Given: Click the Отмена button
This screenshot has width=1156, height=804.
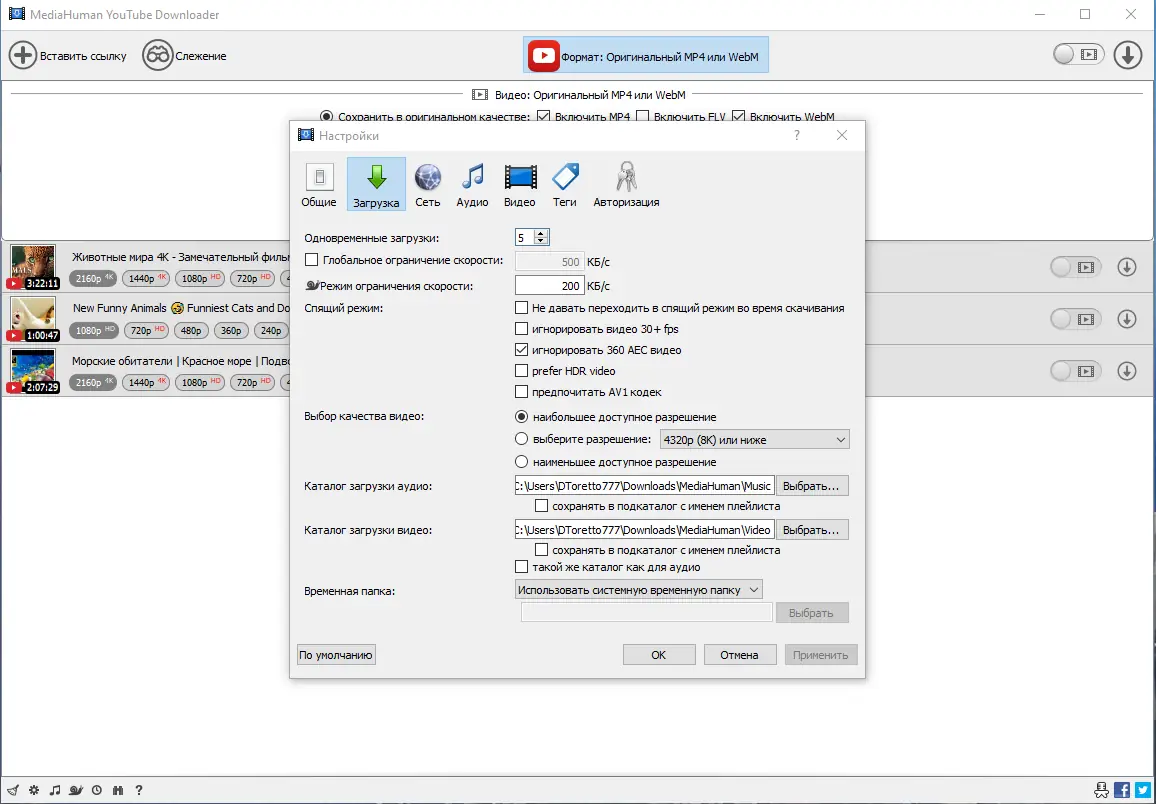Looking at the screenshot, I should 739,654.
